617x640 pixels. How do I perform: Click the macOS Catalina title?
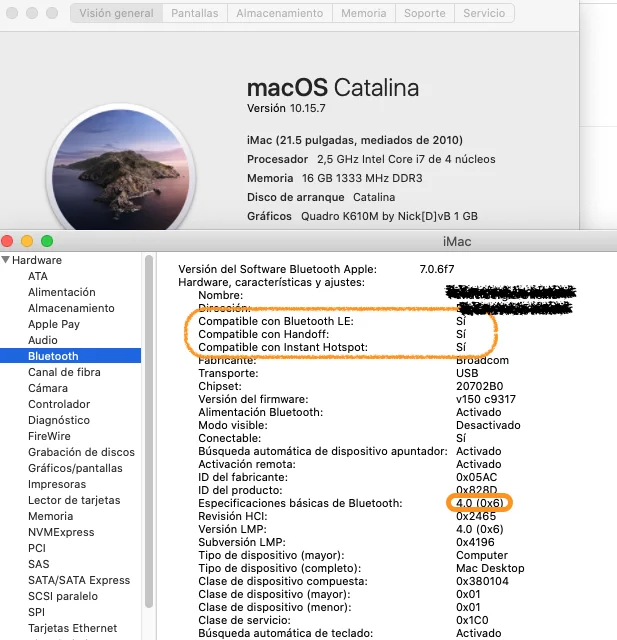333,88
